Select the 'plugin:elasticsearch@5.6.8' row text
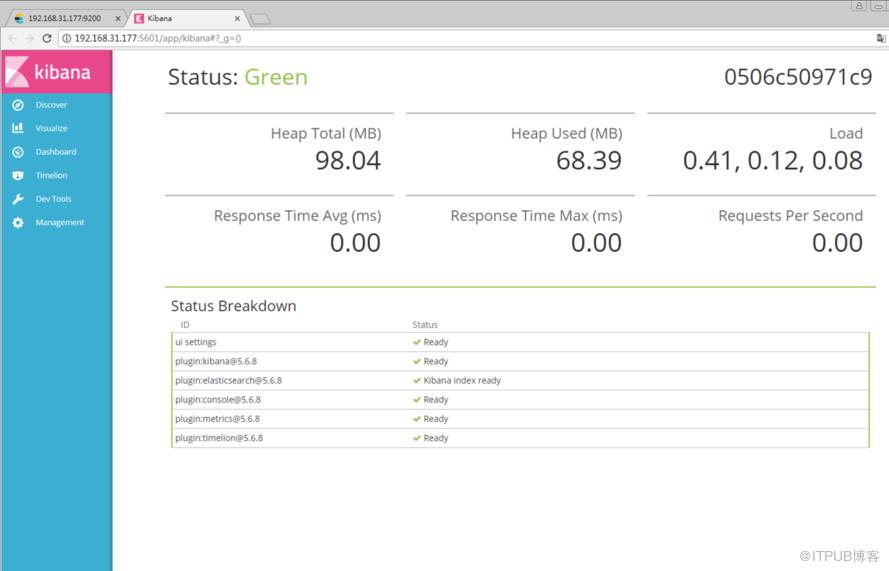 [228, 380]
